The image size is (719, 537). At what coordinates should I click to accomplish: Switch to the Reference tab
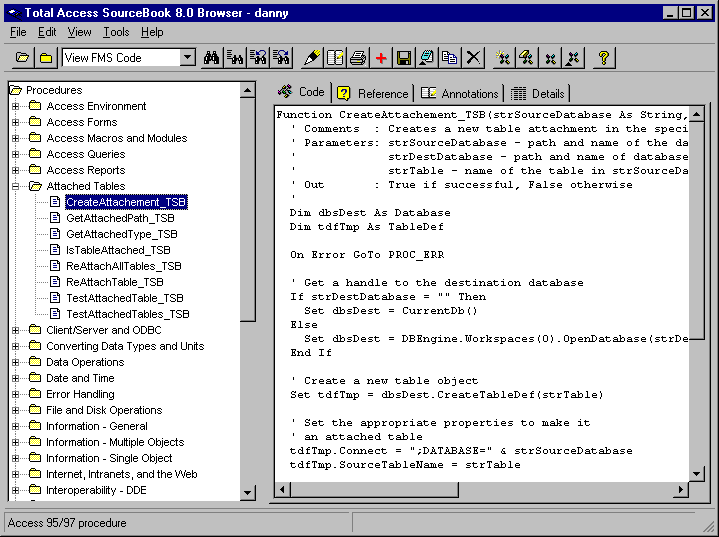tap(372, 94)
